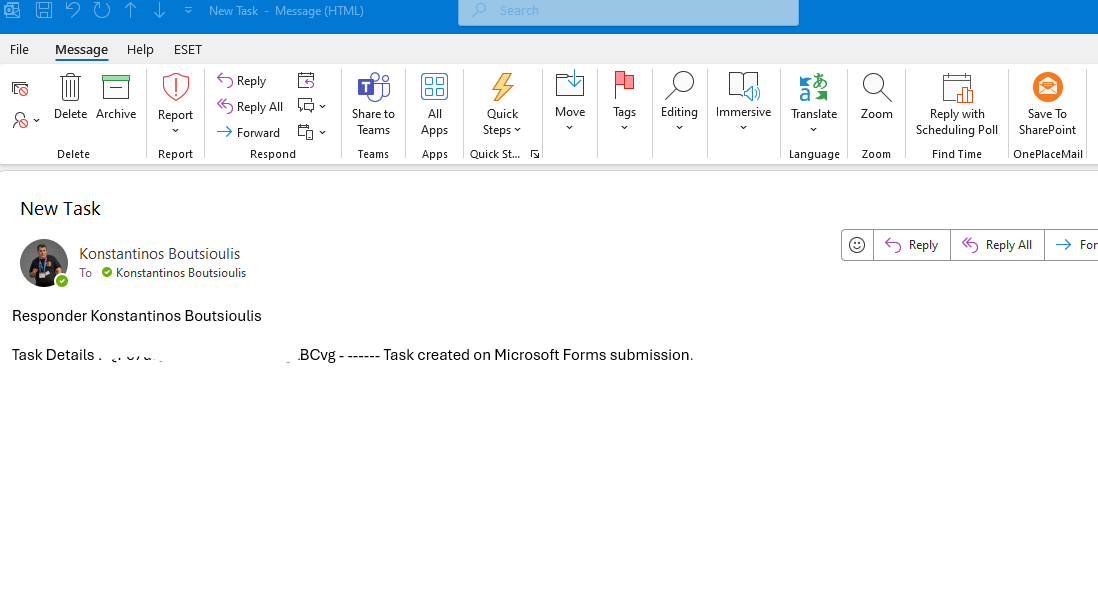The width and height of the screenshot is (1098, 604).
Task: Save the message using the title bar icon
Action: (44, 10)
